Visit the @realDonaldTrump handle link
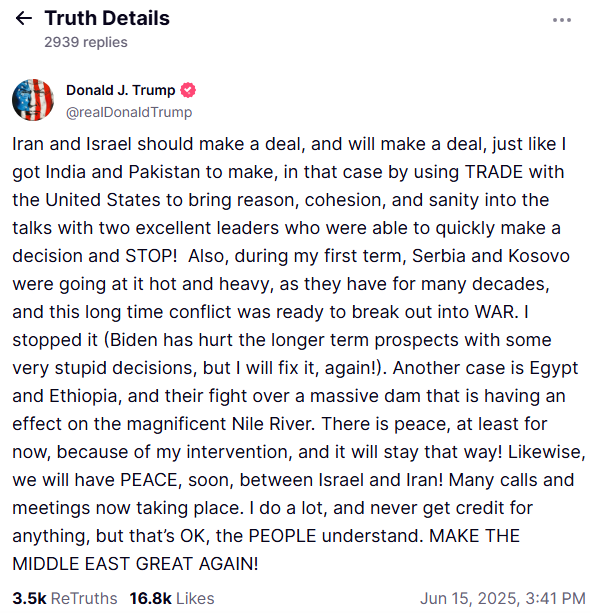The image size is (597, 613). 129,112
